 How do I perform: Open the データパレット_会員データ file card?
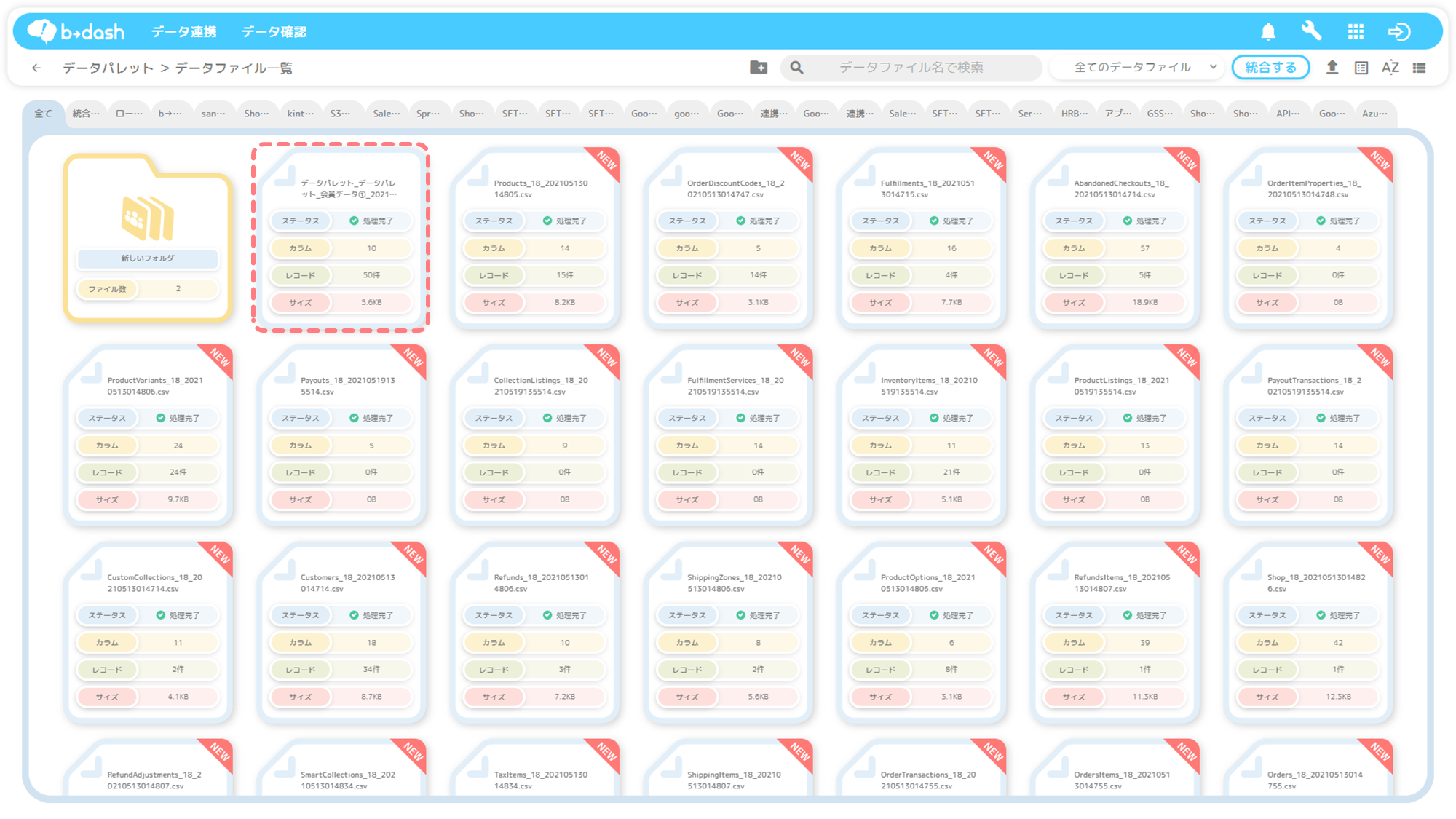coord(341,237)
